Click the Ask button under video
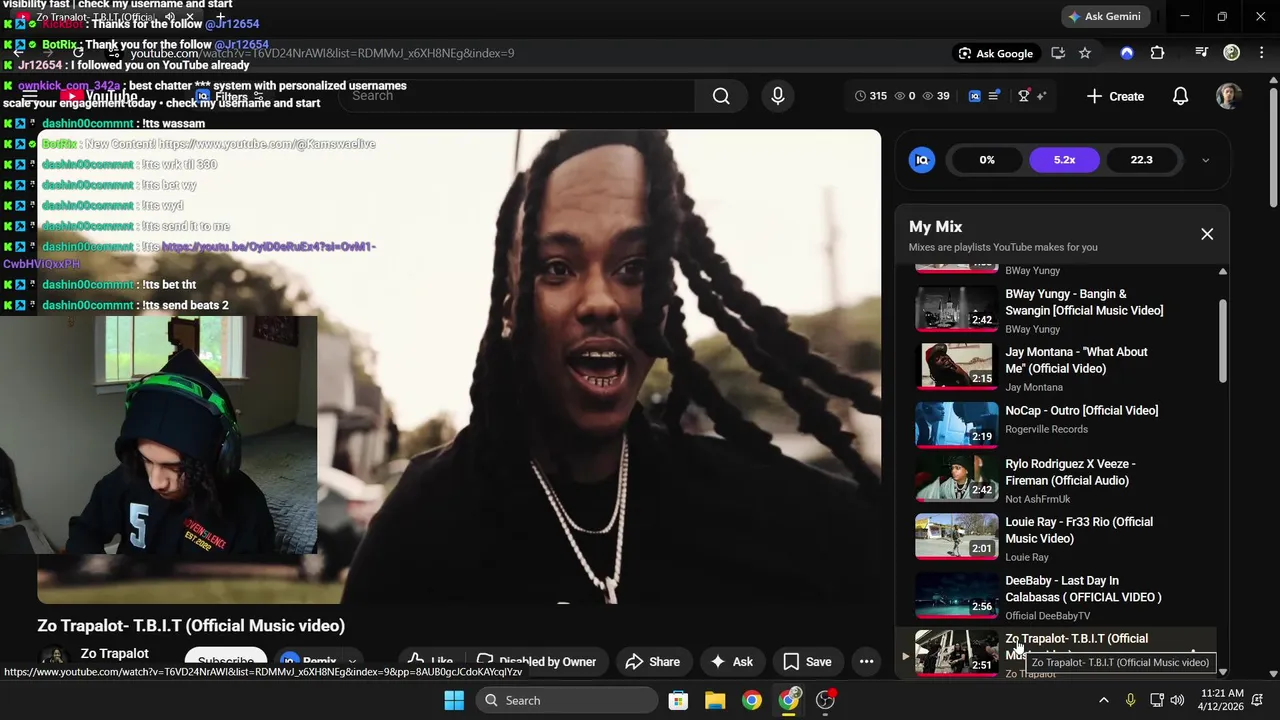The width and height of the screenshot is (1280, 720). 731,661
